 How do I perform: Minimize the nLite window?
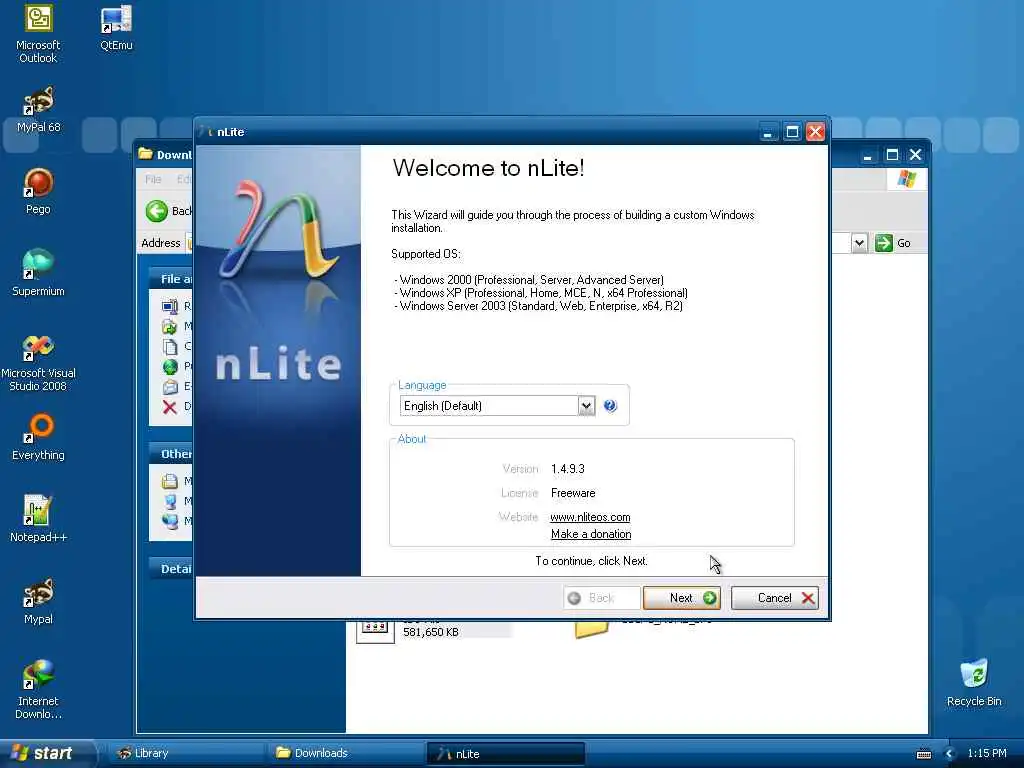(769, 132)
